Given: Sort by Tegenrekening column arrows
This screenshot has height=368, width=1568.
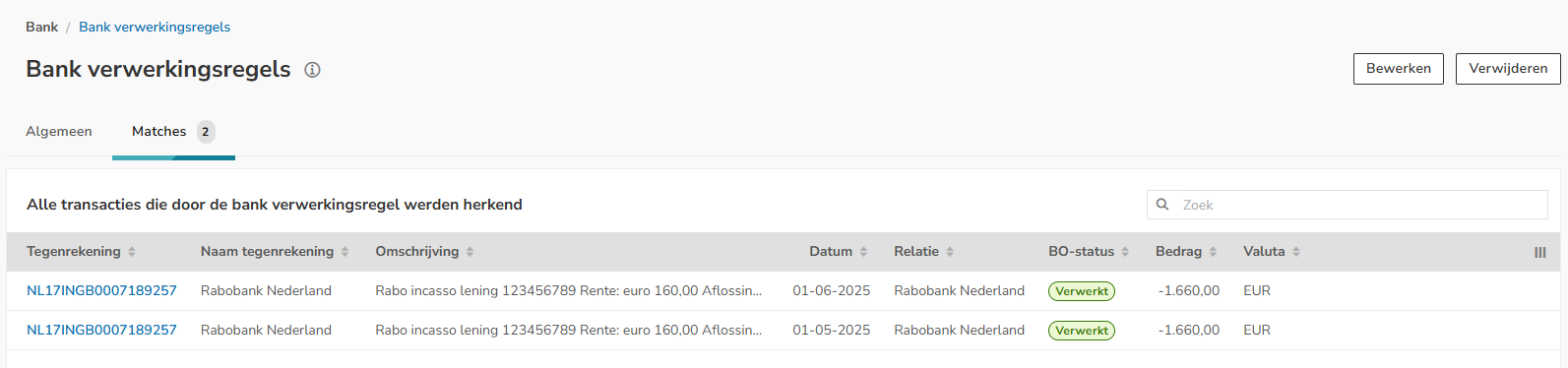Looking at the screenshot, I should [132, 252].
